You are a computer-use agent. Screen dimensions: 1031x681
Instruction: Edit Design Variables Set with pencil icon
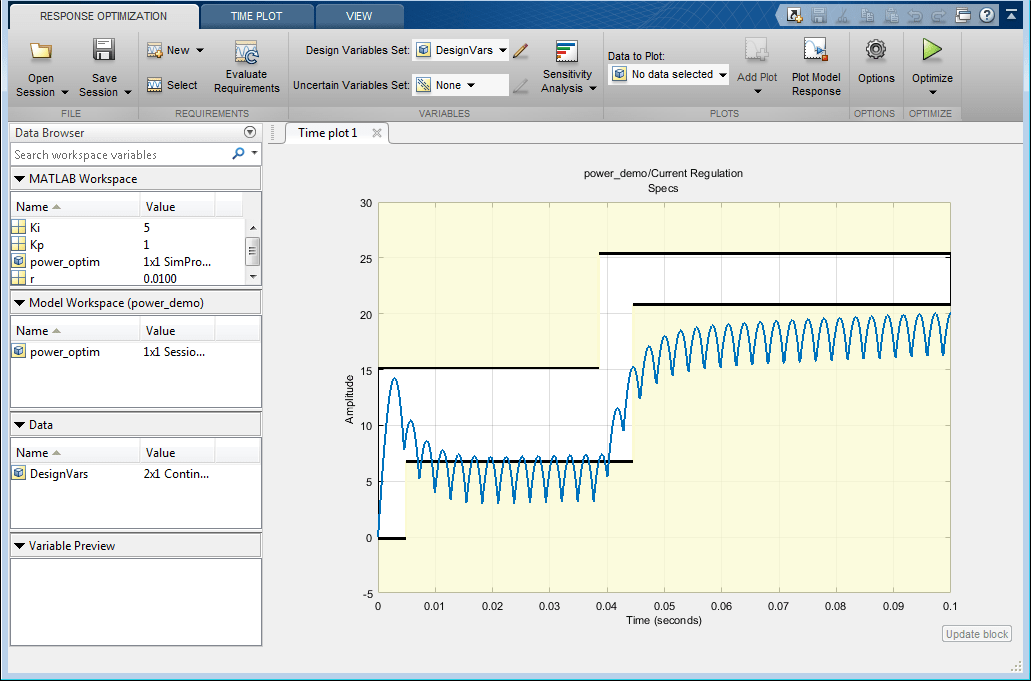tap(520, 50)
